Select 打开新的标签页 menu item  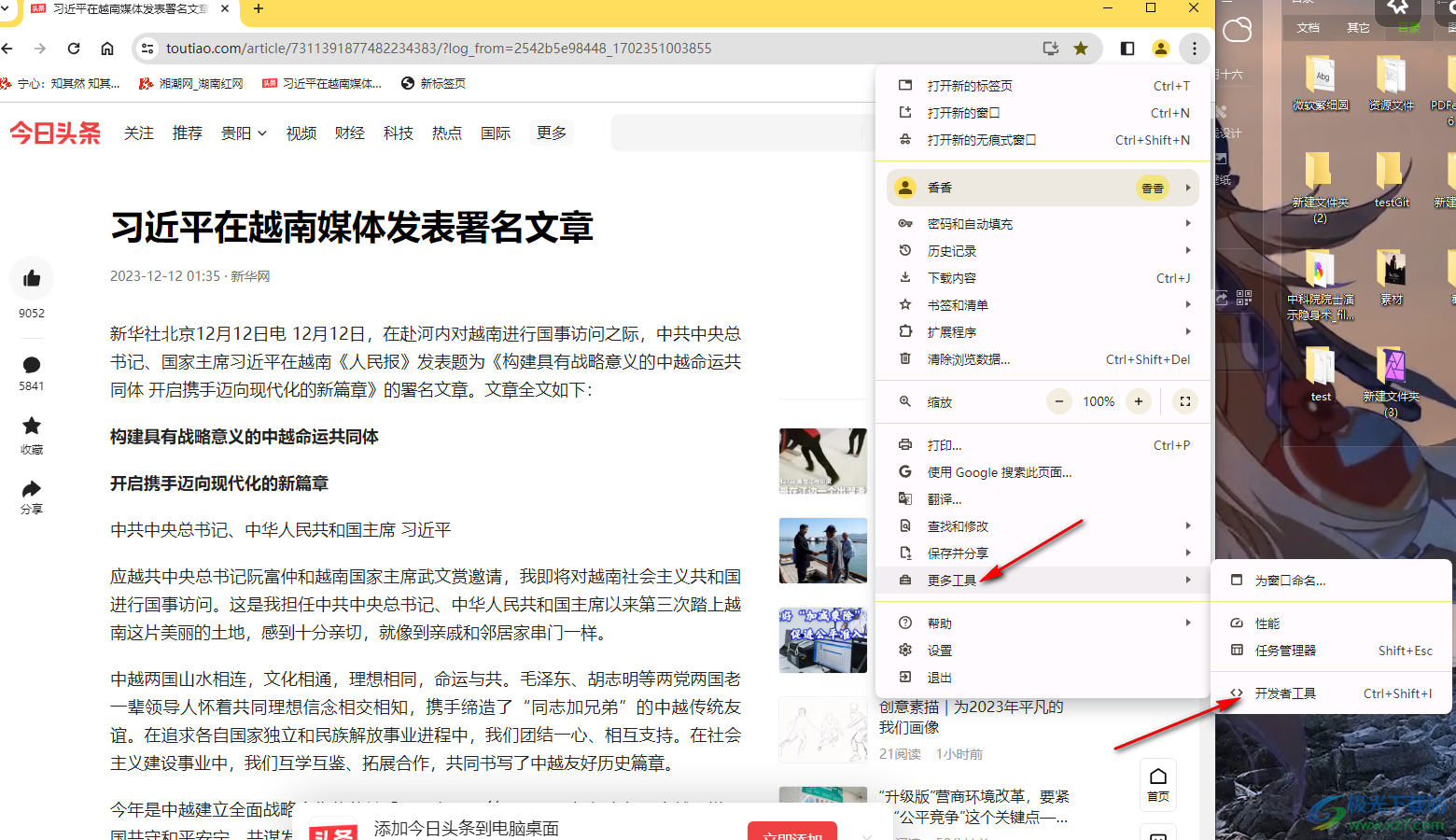[1043, 86]
